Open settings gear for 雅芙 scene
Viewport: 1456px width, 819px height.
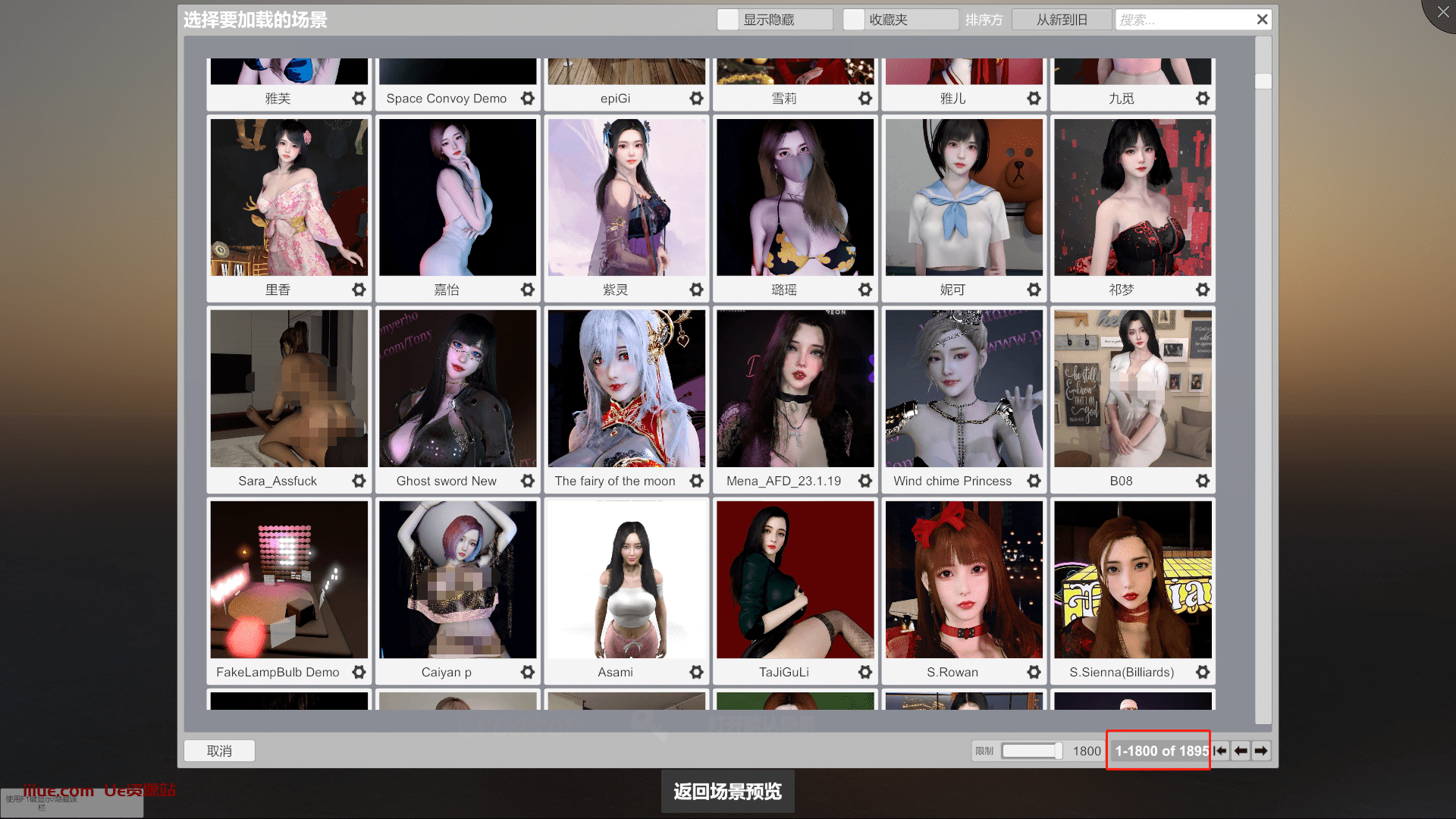coord(359,98)
